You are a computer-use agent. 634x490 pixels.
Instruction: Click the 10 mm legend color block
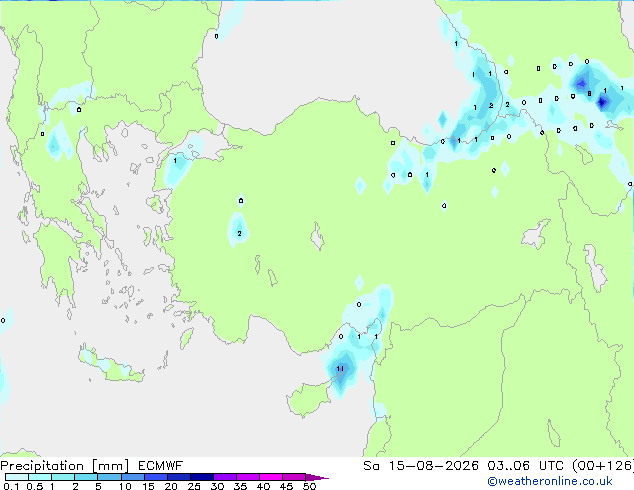pos(132,477)
